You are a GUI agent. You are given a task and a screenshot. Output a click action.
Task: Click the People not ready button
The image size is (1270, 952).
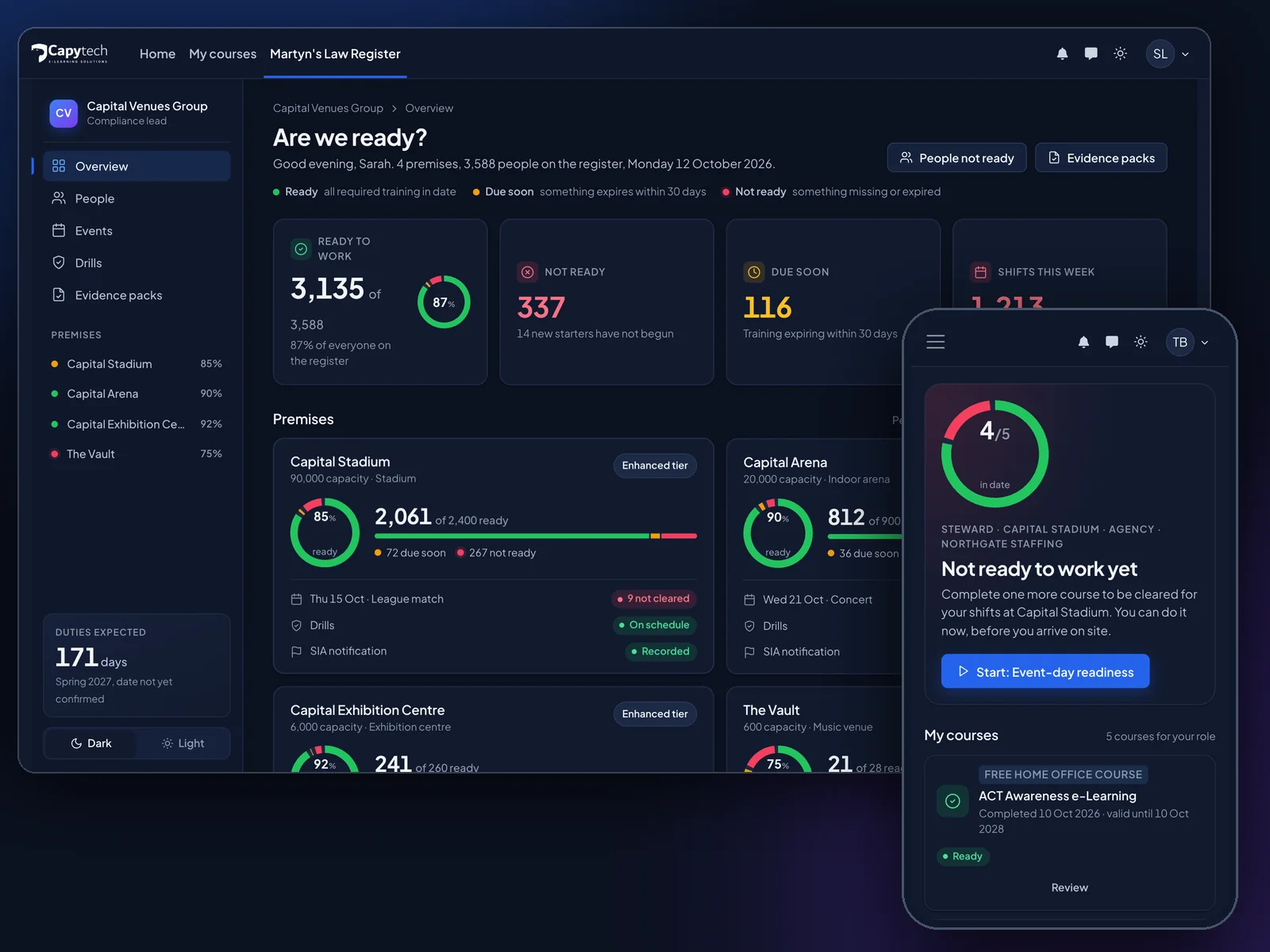[956, 158]
